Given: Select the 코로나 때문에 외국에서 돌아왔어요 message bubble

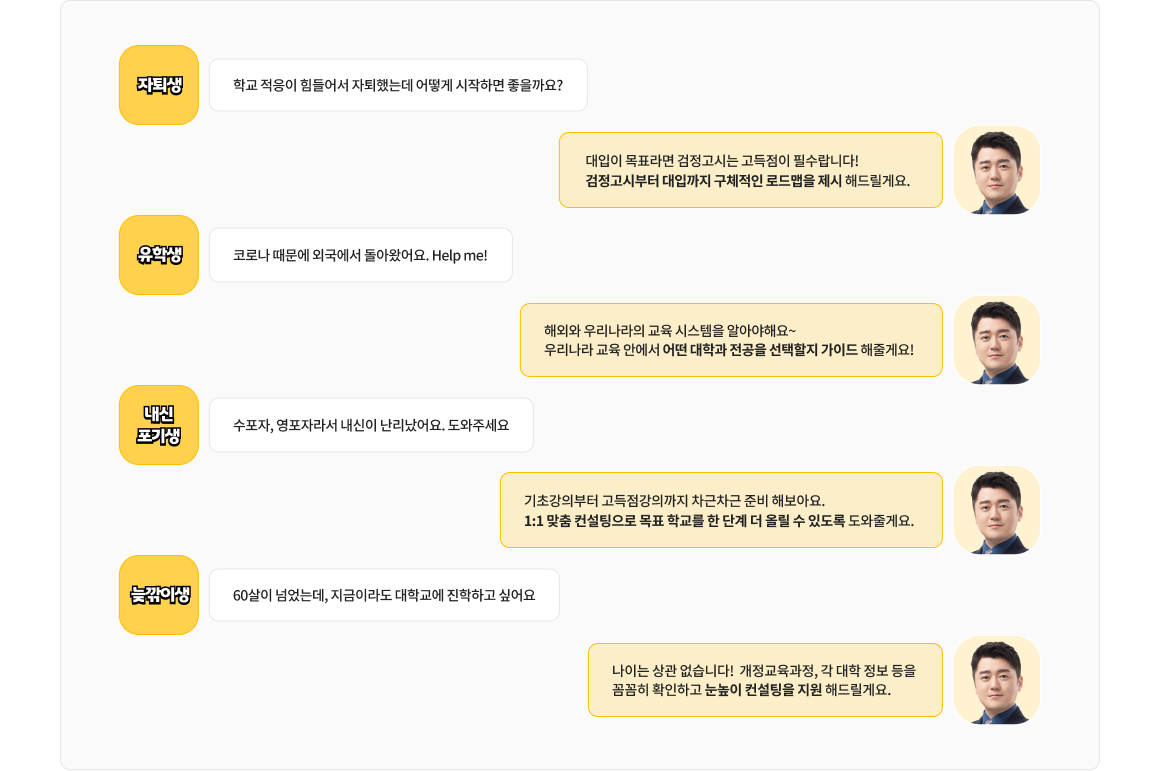Looking at the screenshot, I should tap(360, 255).
